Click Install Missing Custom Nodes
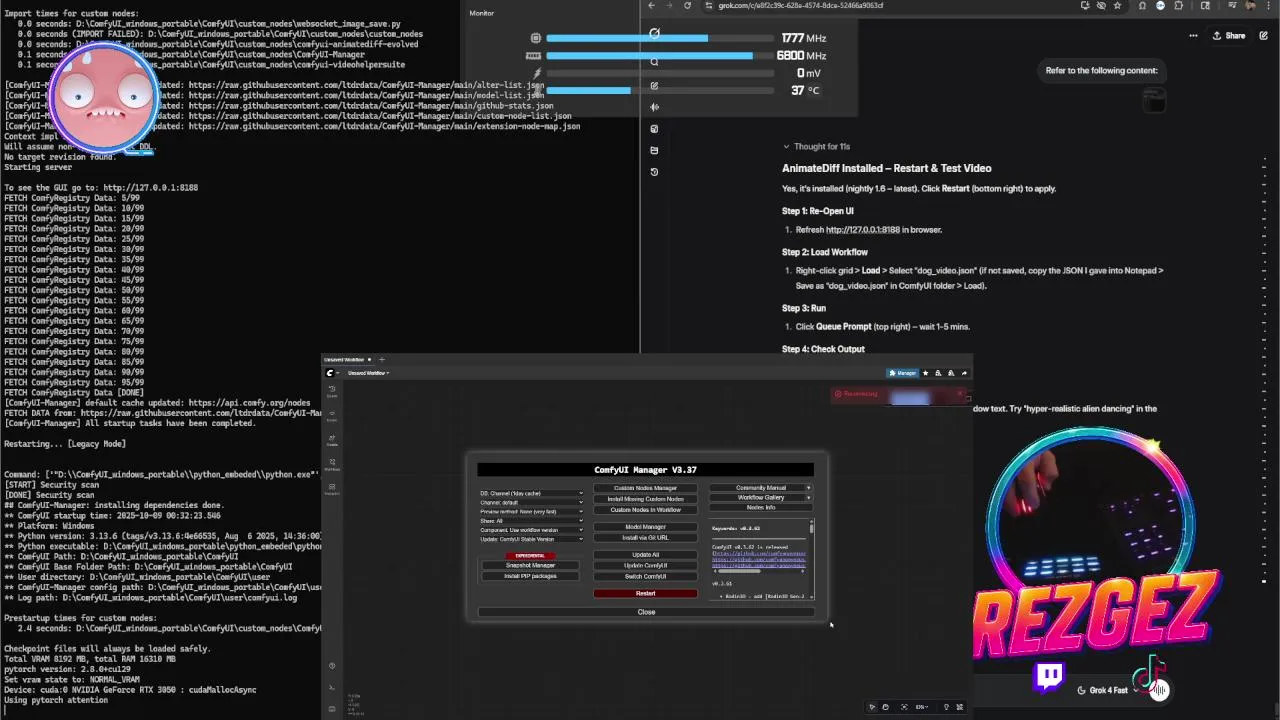 tap(645, 499)
